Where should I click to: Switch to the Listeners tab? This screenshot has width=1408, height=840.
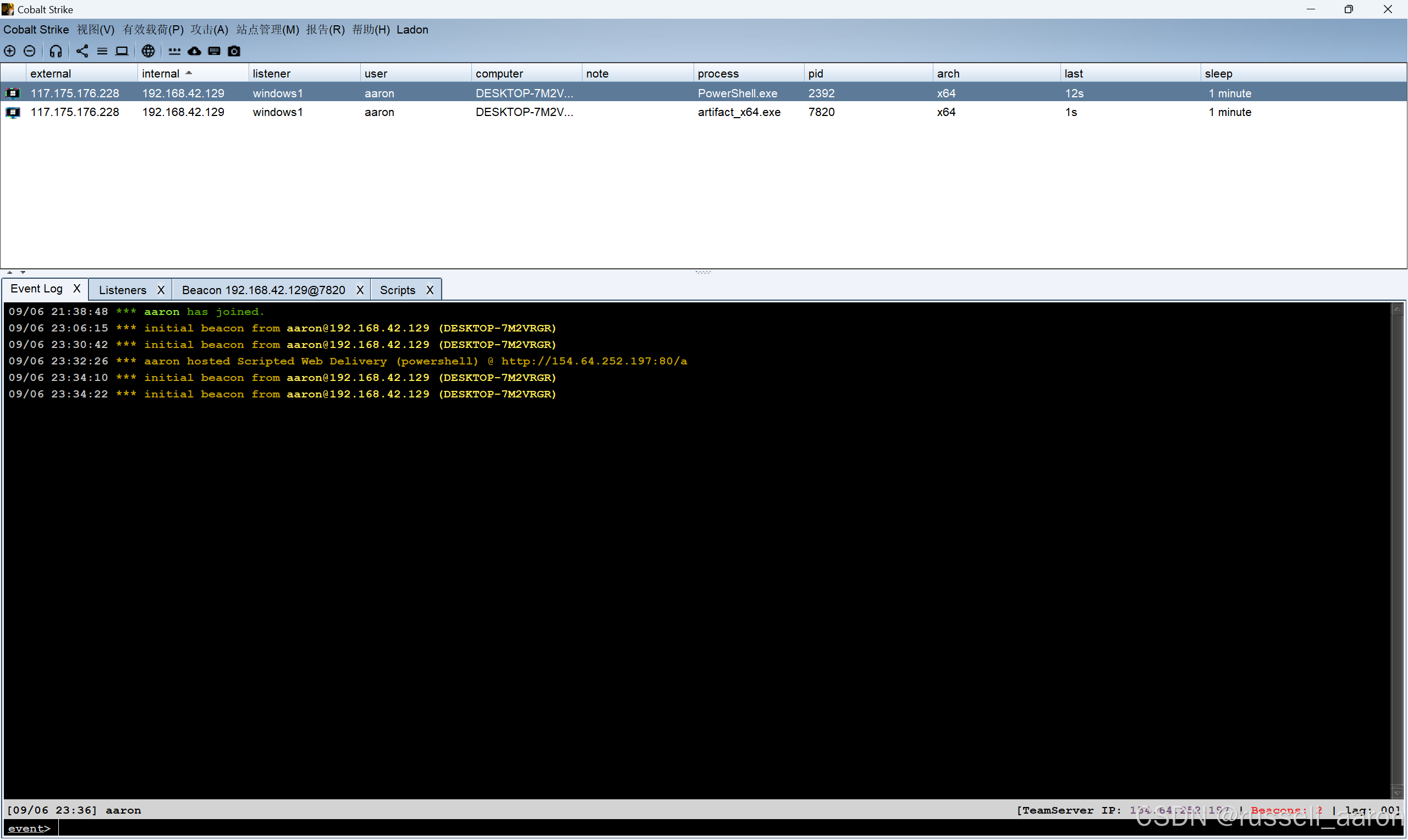(x=122, y=290)
